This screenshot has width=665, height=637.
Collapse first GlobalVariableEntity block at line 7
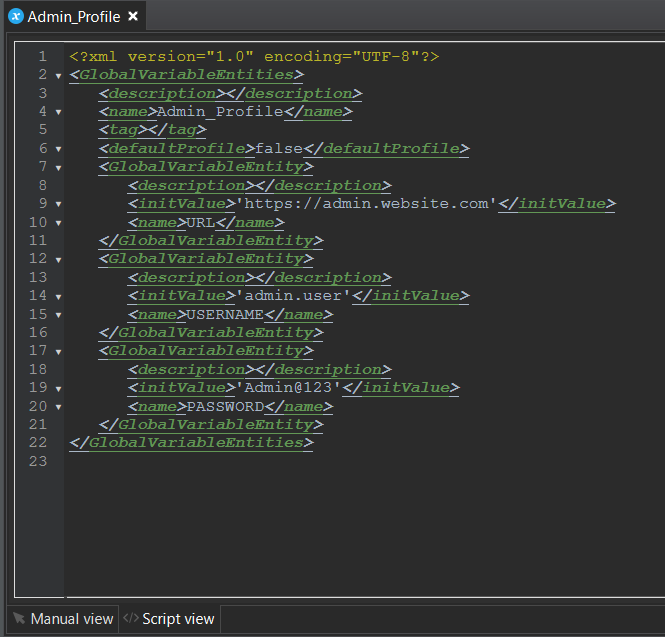click(x=58, y=167)
